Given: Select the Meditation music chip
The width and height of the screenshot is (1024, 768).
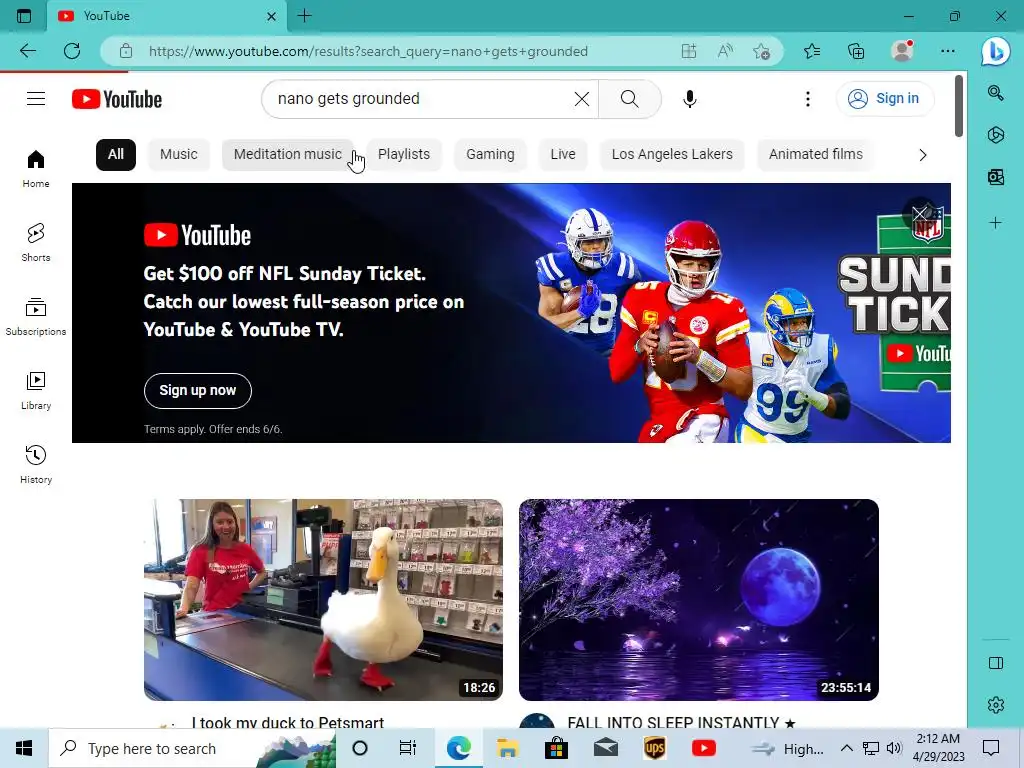Looking at the screenshot, I should (x=287, y=155).
